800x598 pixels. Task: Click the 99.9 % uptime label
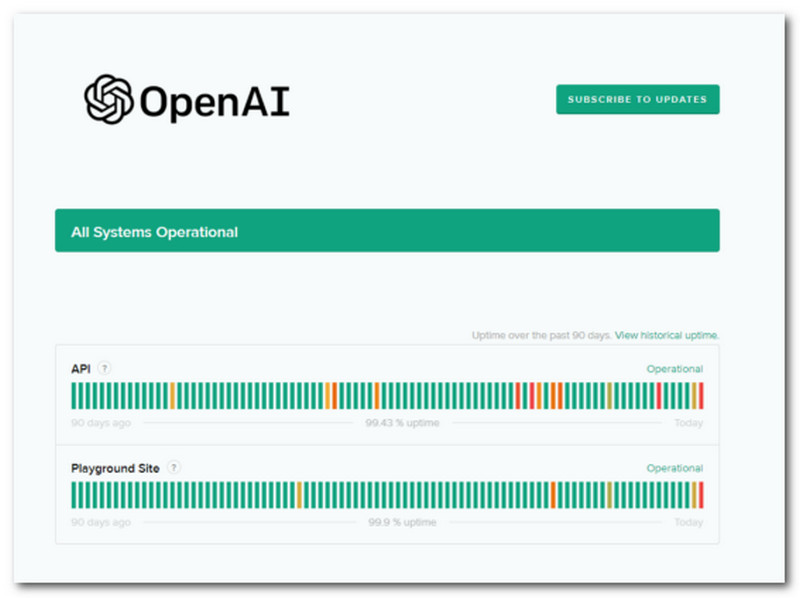click(x=402, y=522)
